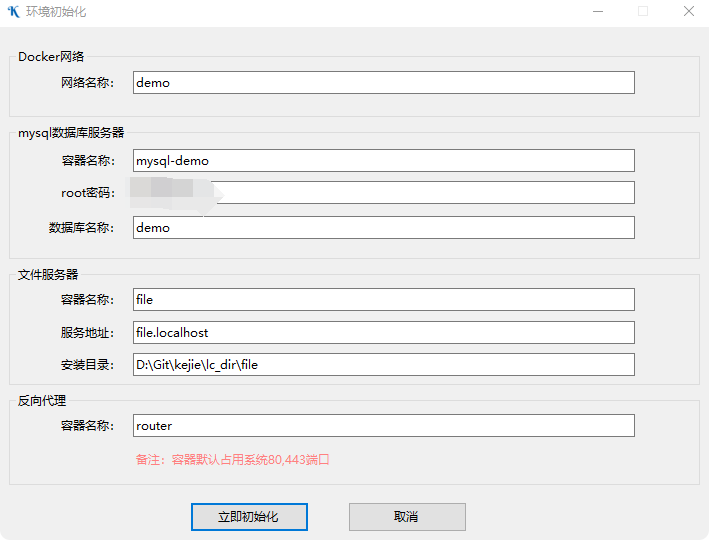The width and height of the screenshot is (709, 540).
Task: Click the 取消 button
Action: coord(407,517)
